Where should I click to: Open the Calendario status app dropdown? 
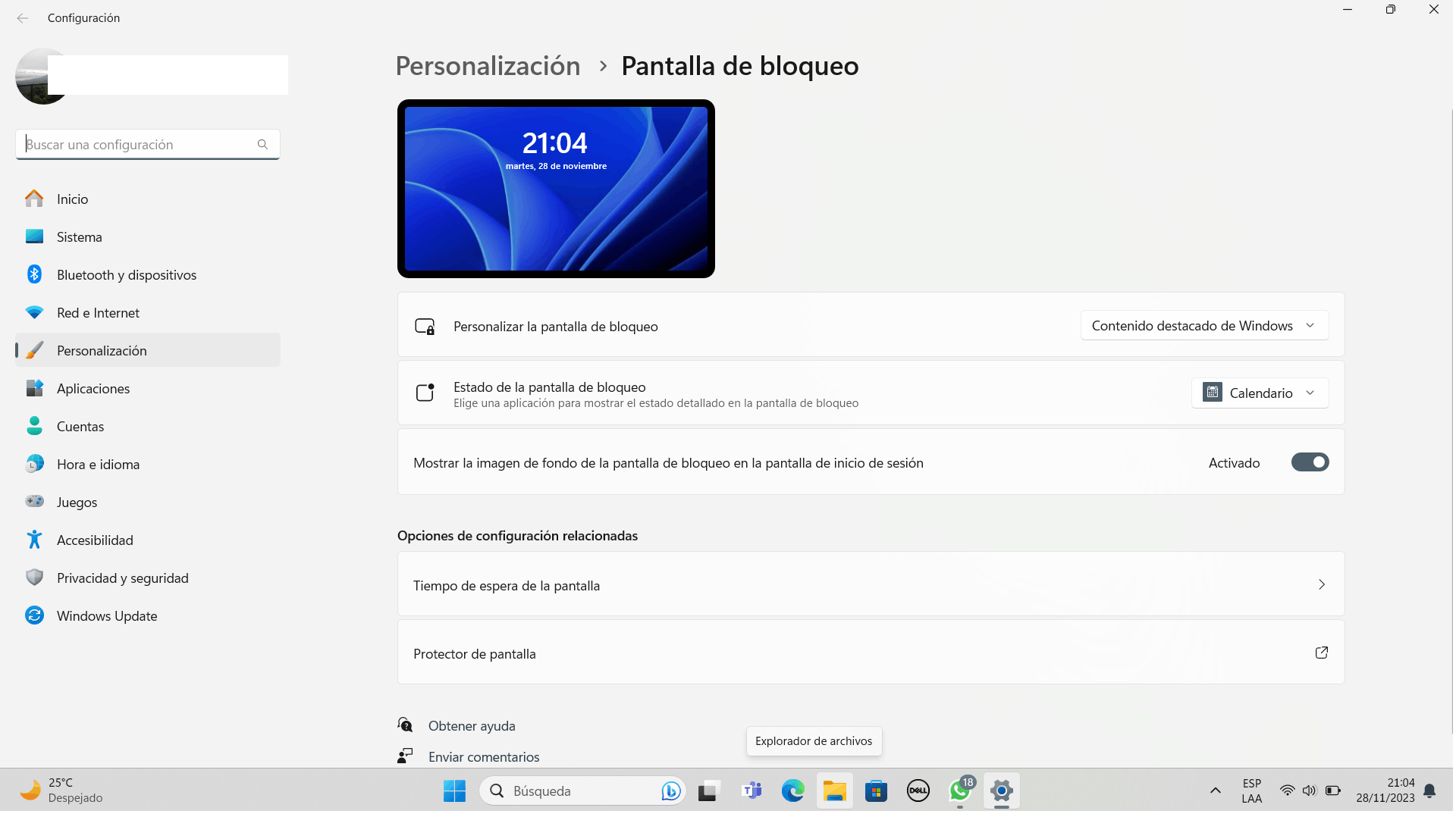[x=1260, y=393]
